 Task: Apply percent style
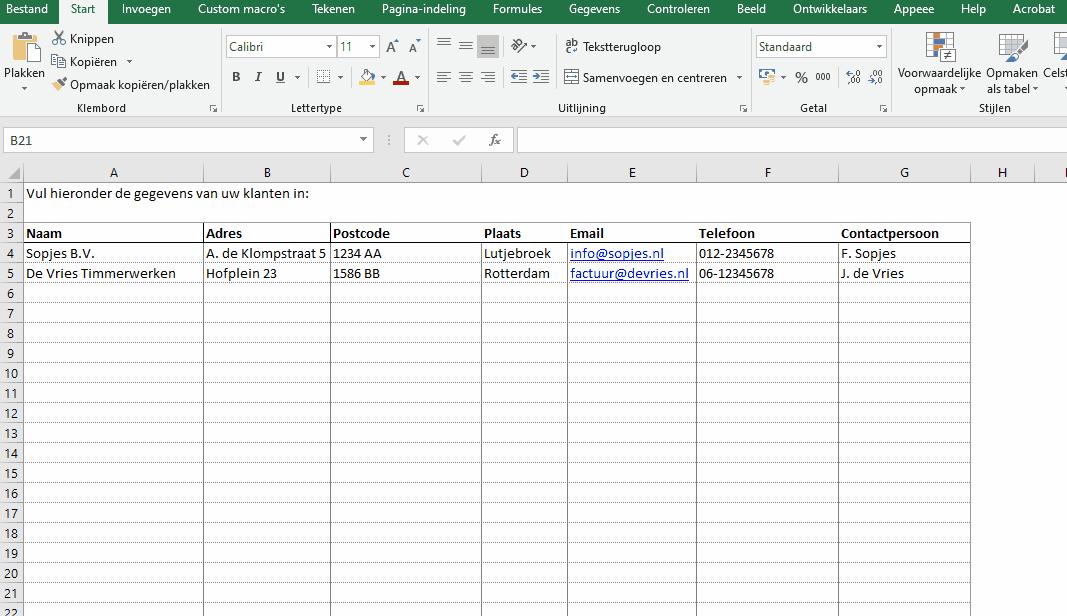point(802,78)
